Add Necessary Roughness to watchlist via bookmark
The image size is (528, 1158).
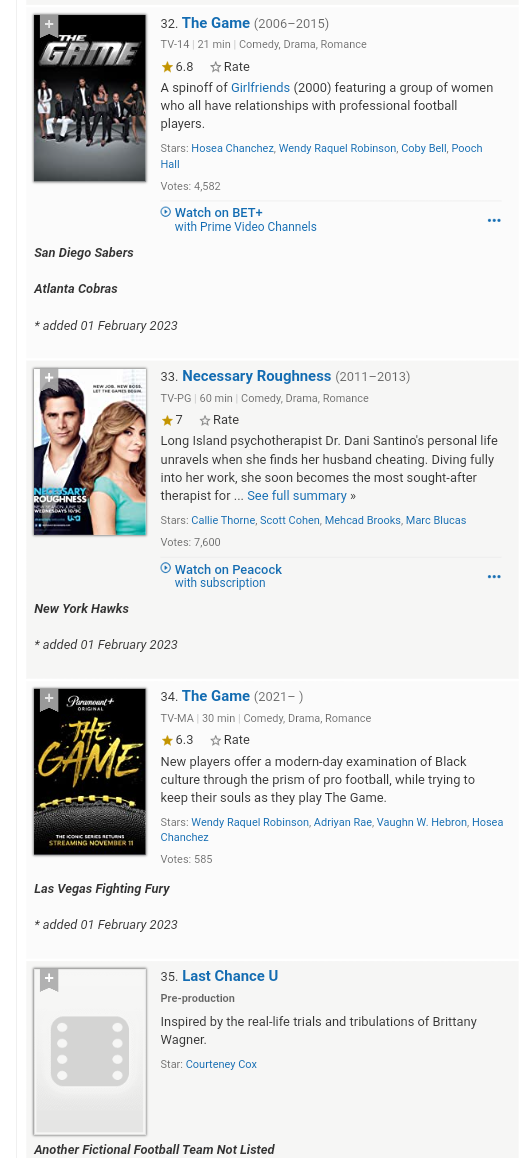[x=49, y=379]
